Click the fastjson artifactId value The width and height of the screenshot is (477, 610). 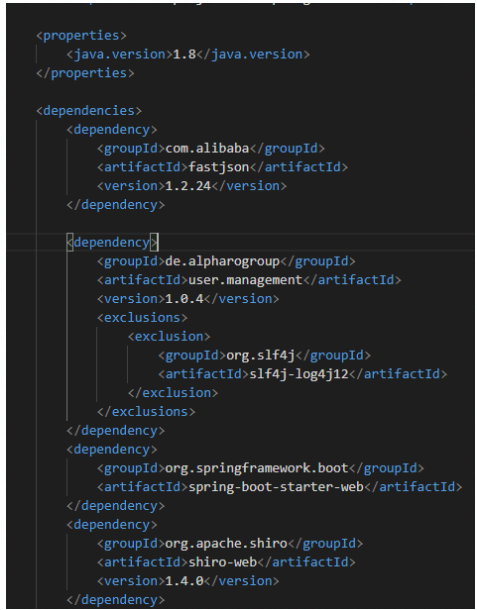(x=219, y=167)
